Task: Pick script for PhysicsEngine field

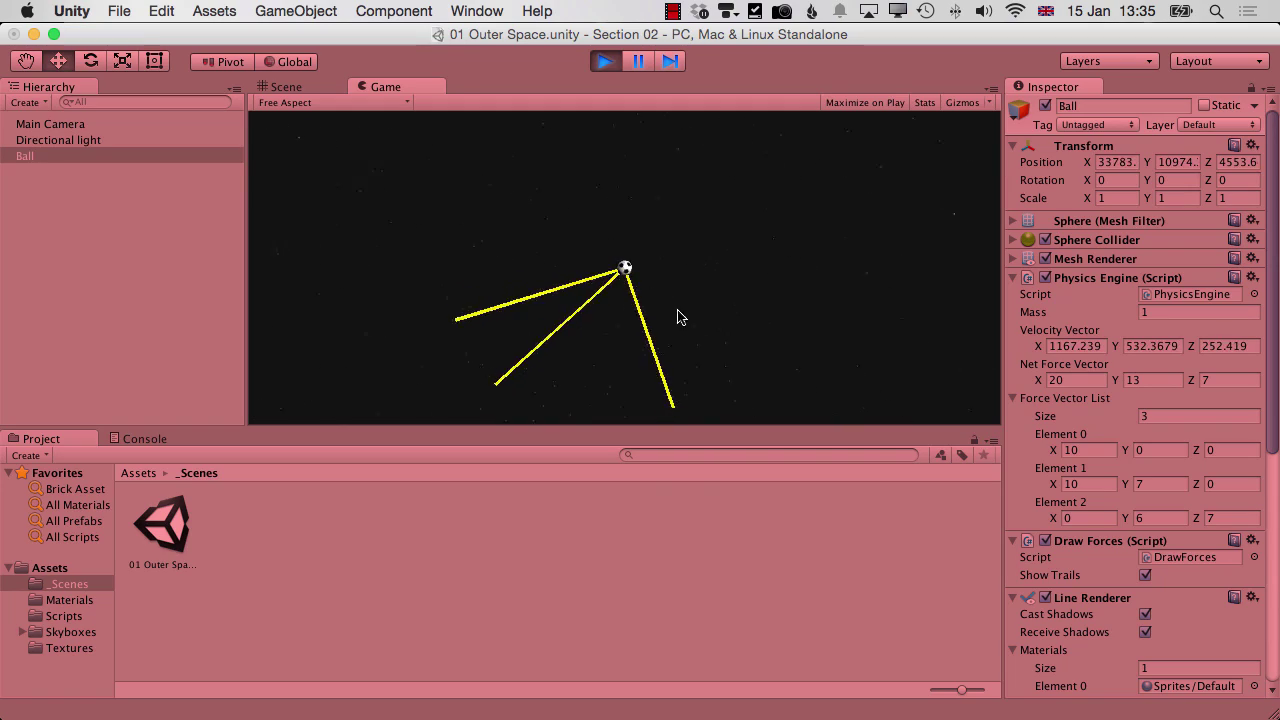Action: 1254,294
